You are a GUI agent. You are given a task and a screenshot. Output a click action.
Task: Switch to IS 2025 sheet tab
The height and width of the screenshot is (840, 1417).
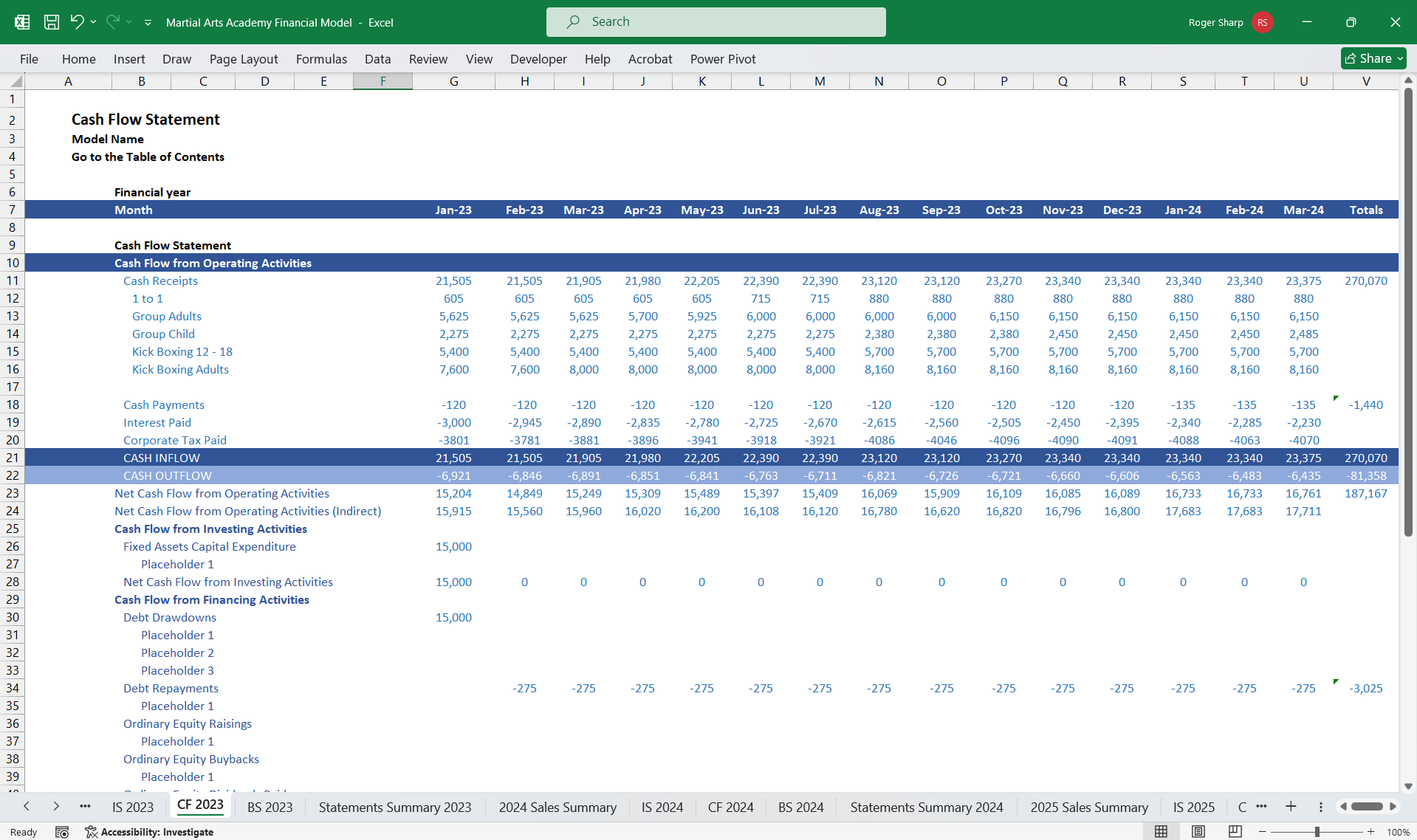coord(1194,808)
